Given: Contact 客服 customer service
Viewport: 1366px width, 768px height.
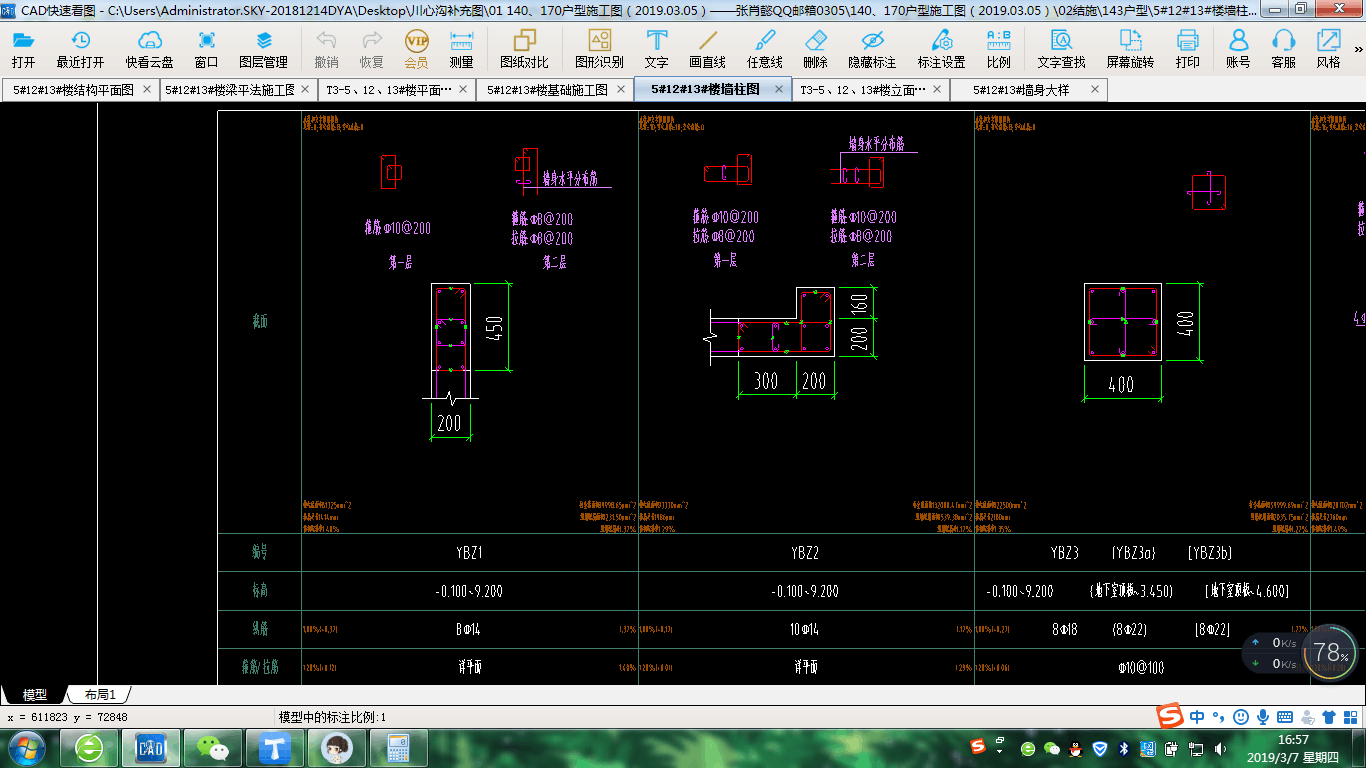Looking at the screenshot, I should point(1283,49).
